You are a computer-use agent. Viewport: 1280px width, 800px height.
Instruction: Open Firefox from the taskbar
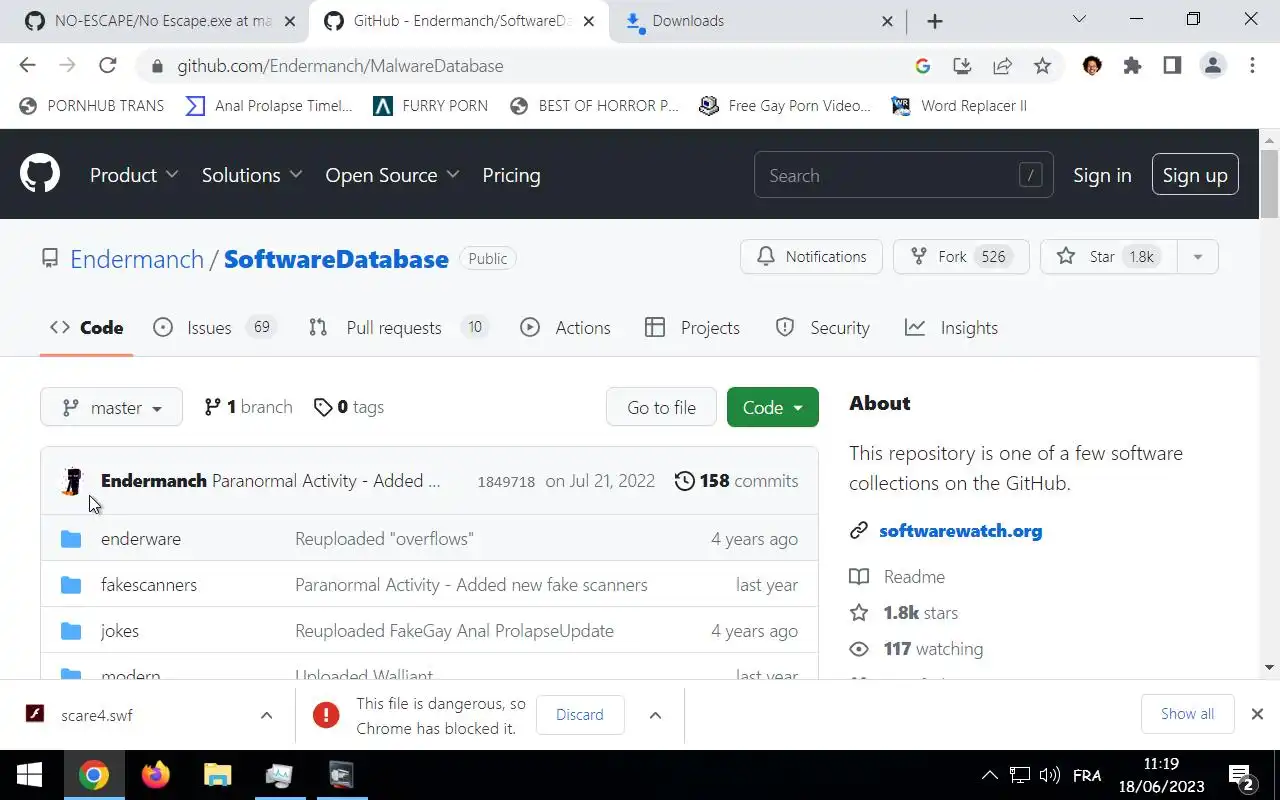point(155,775)
